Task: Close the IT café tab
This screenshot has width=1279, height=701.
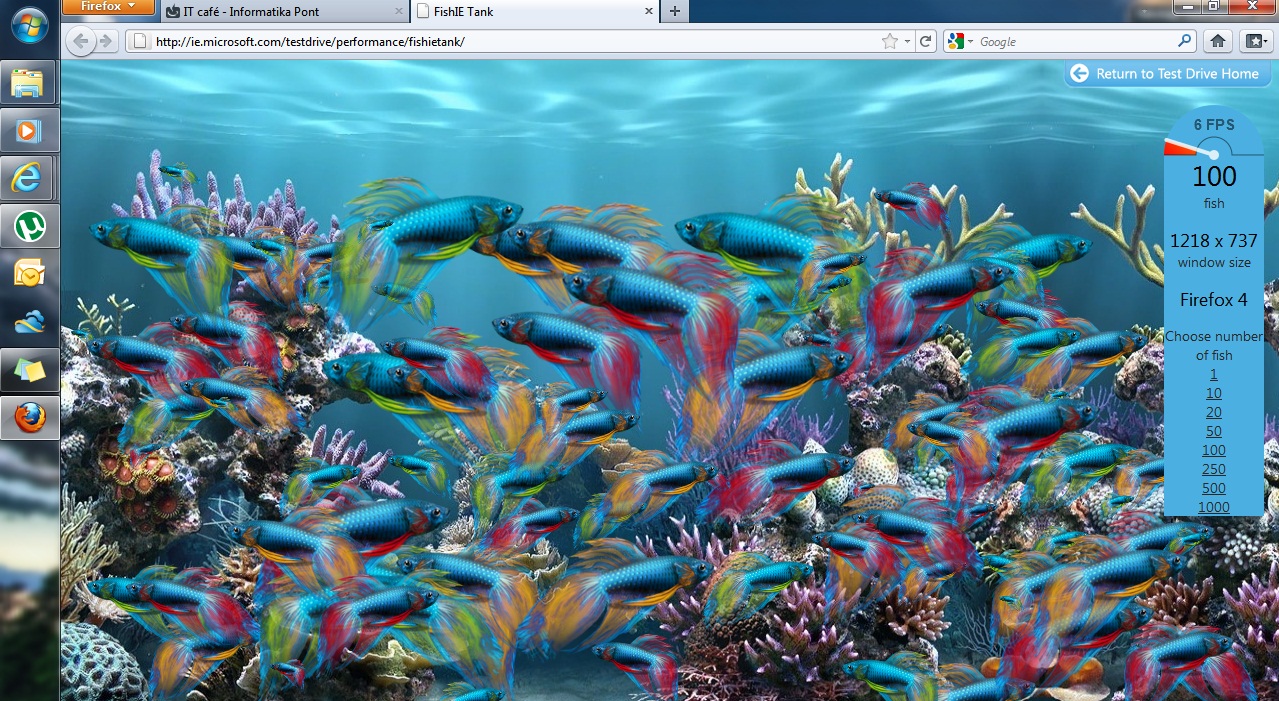Action: click(399, 11)
